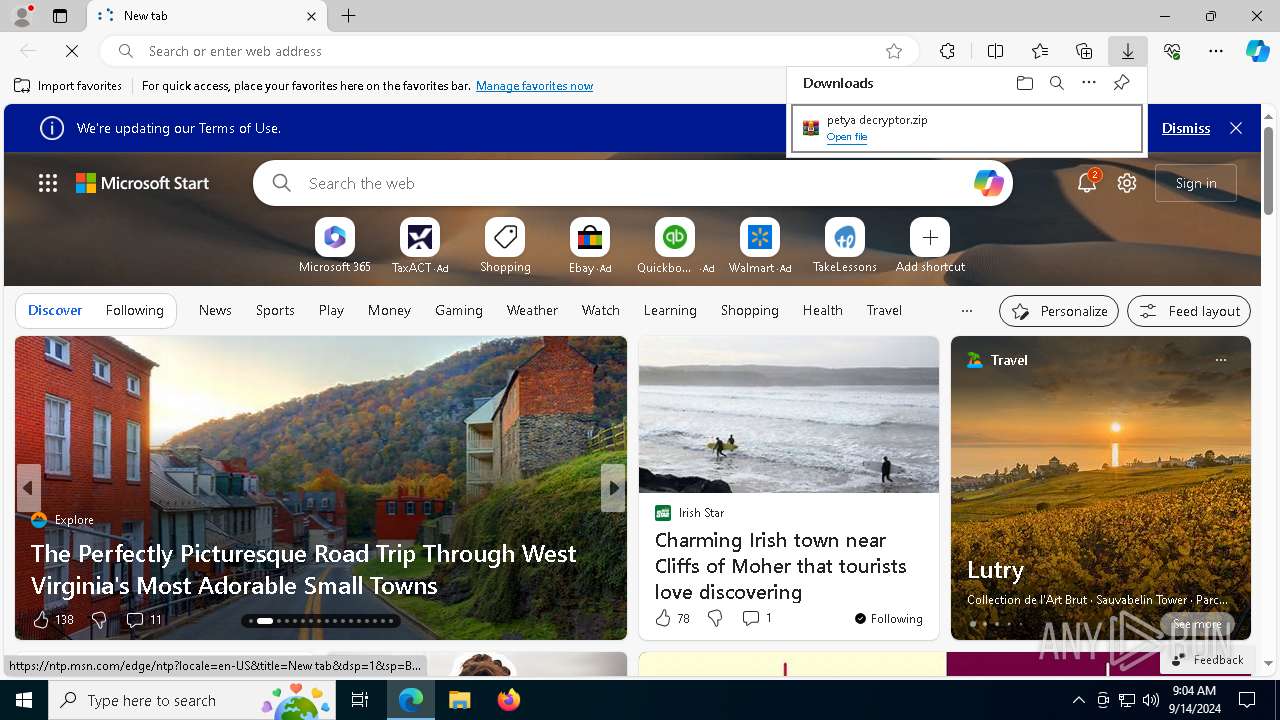Open file link for petya decryptor.zip
The height and width of the screenshot is (720, 1280).
coord(846,137)
